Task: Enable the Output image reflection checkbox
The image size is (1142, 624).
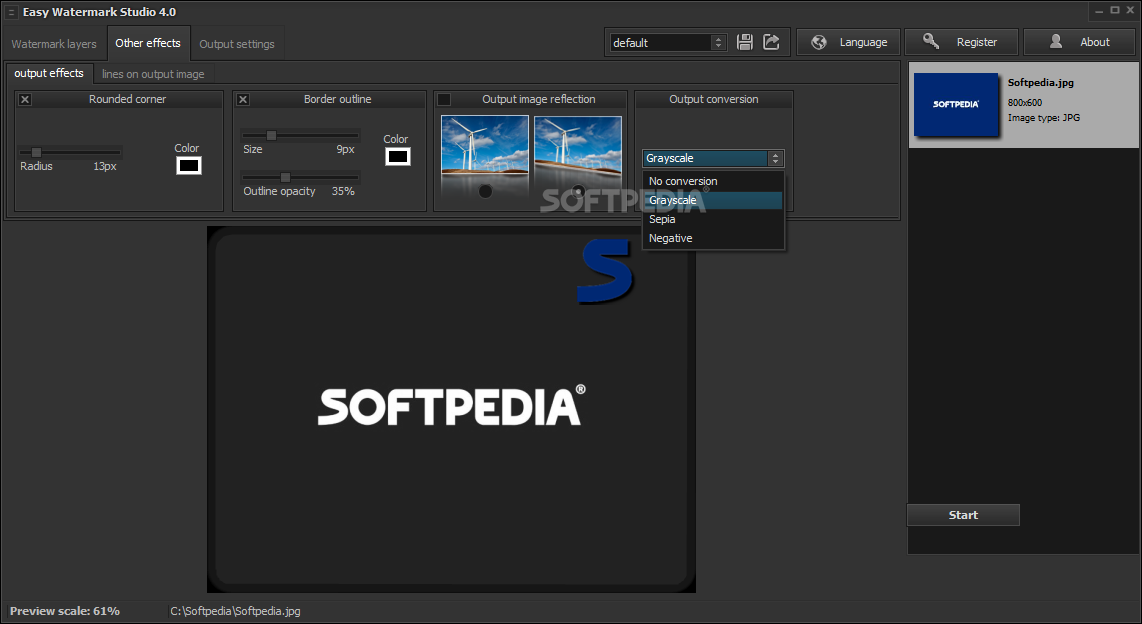Action: [444, 100]
